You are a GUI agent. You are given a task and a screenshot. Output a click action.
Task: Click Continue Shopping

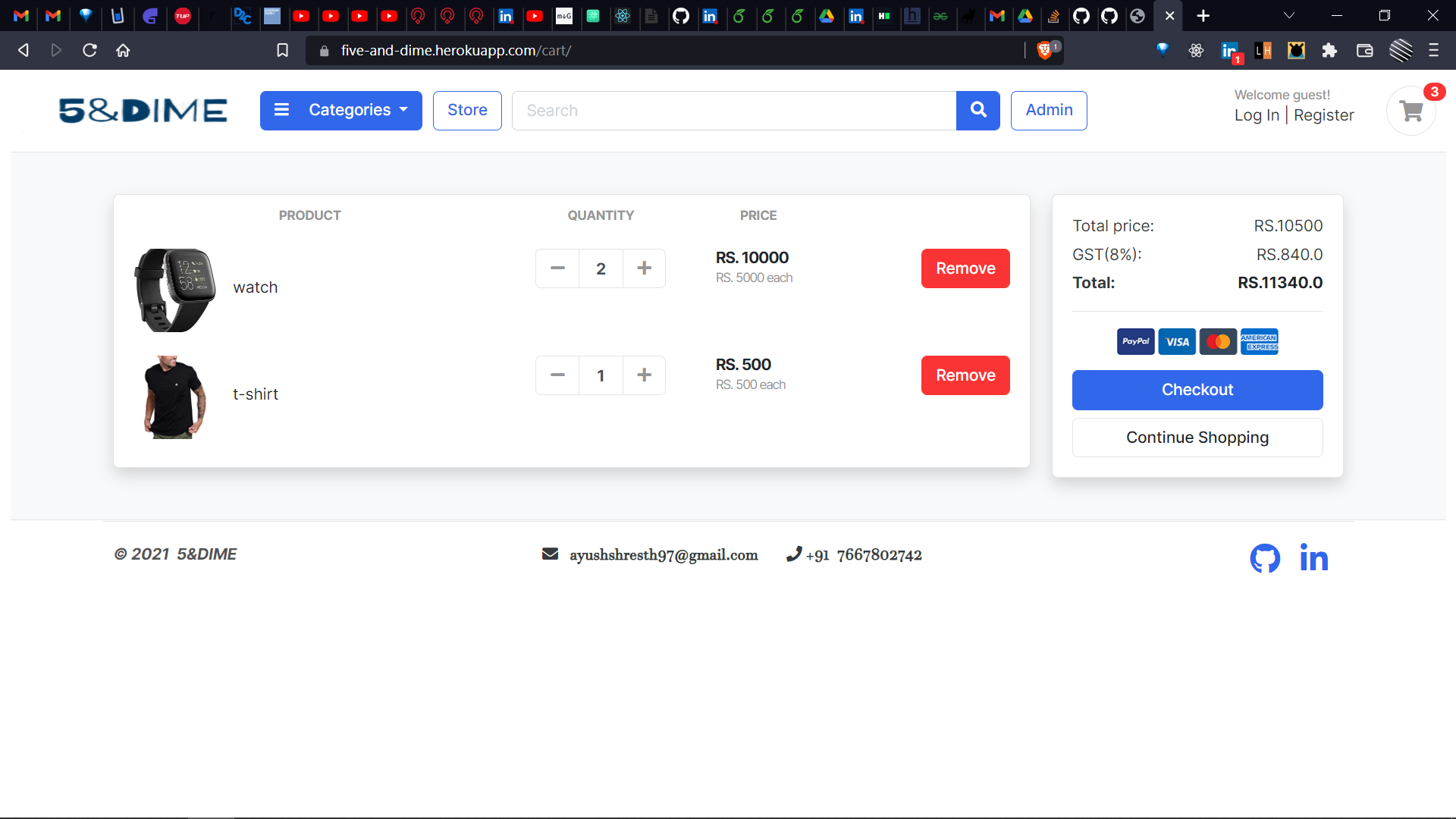[1197, 438]
